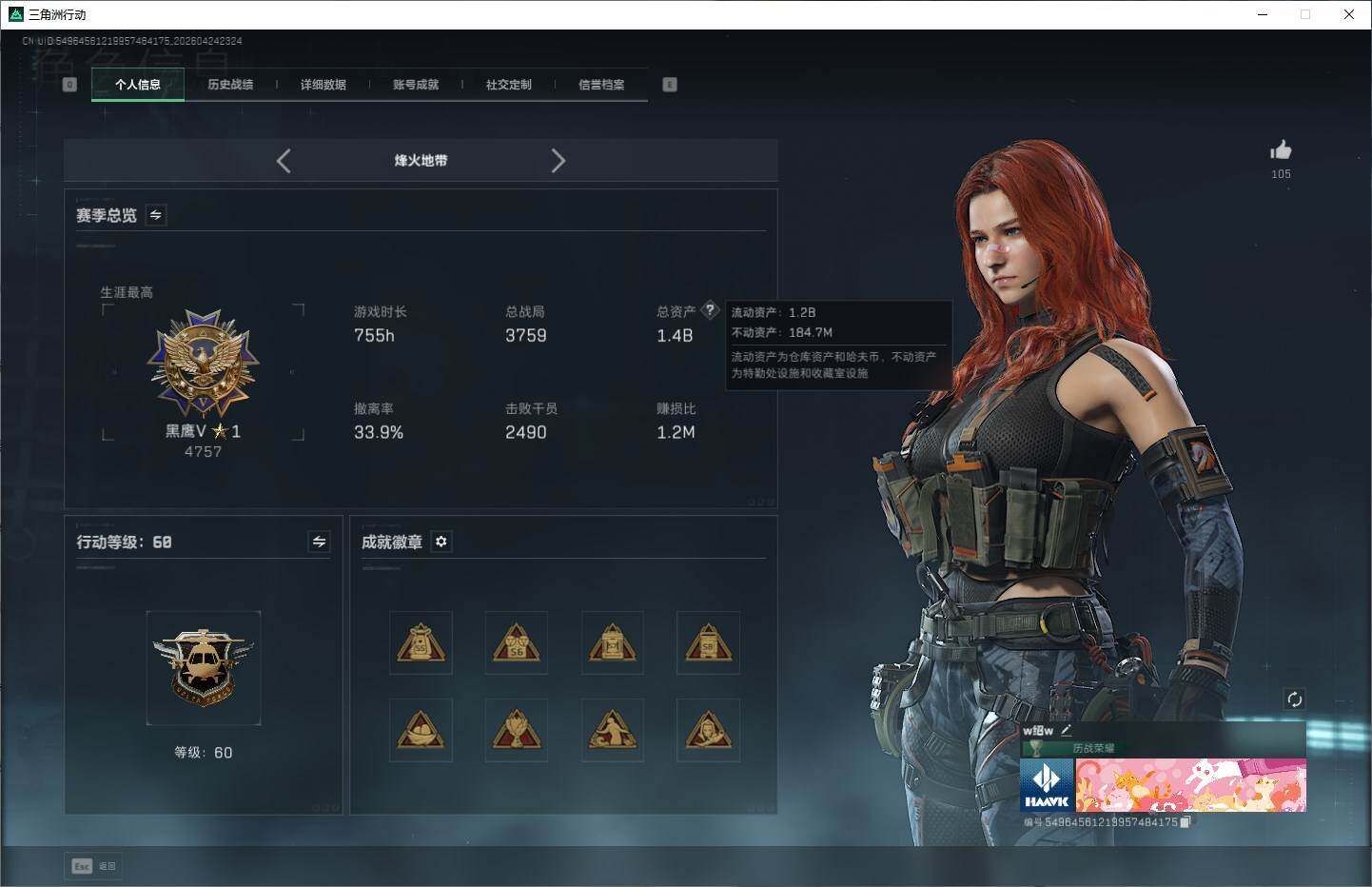The height and width of the screenshot is (887, 1372).
Task: Click the 生涯最高 label
Action: click(x=127, y=292)
